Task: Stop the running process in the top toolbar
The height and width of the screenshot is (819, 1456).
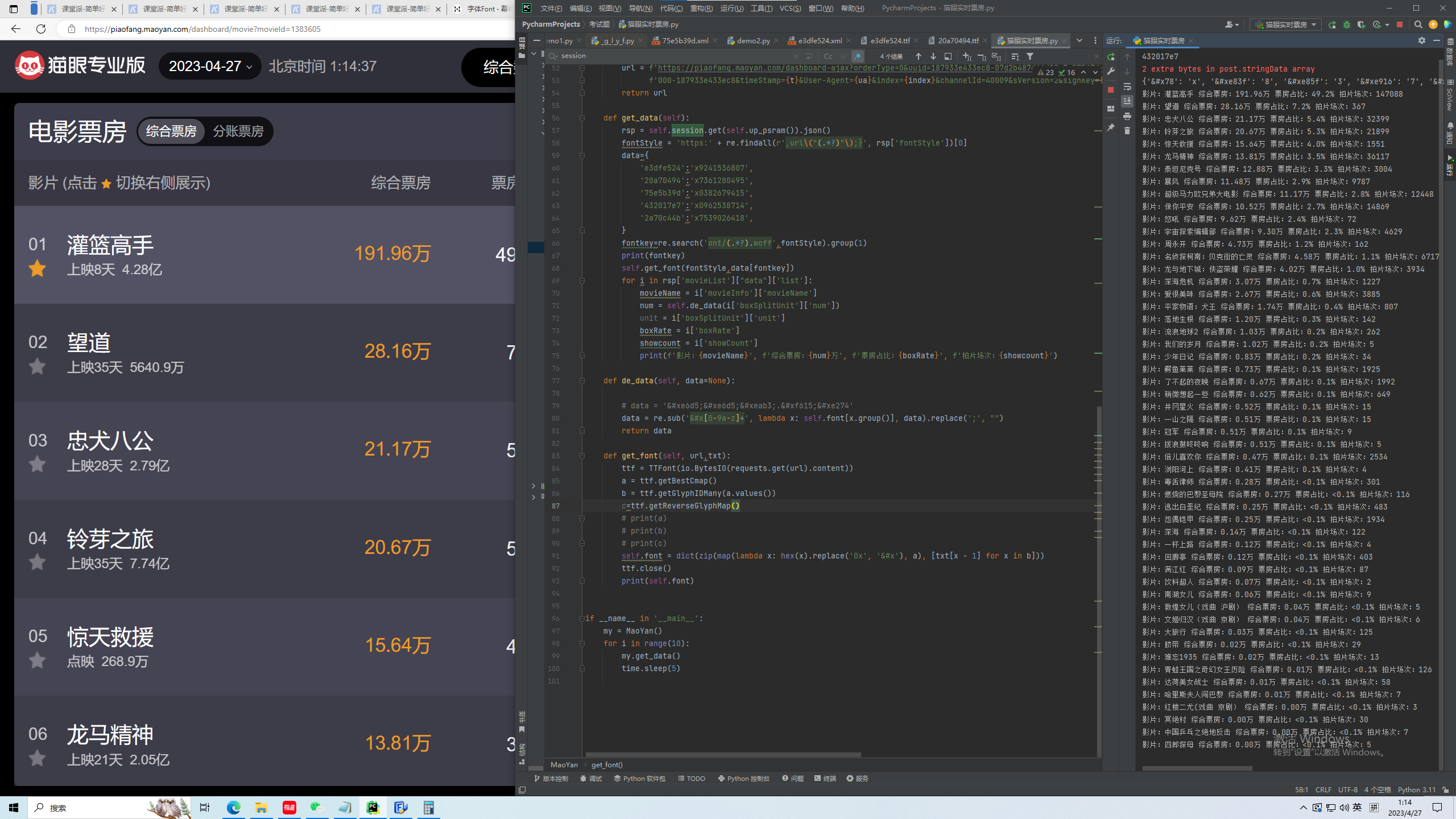Action: 1400,24
